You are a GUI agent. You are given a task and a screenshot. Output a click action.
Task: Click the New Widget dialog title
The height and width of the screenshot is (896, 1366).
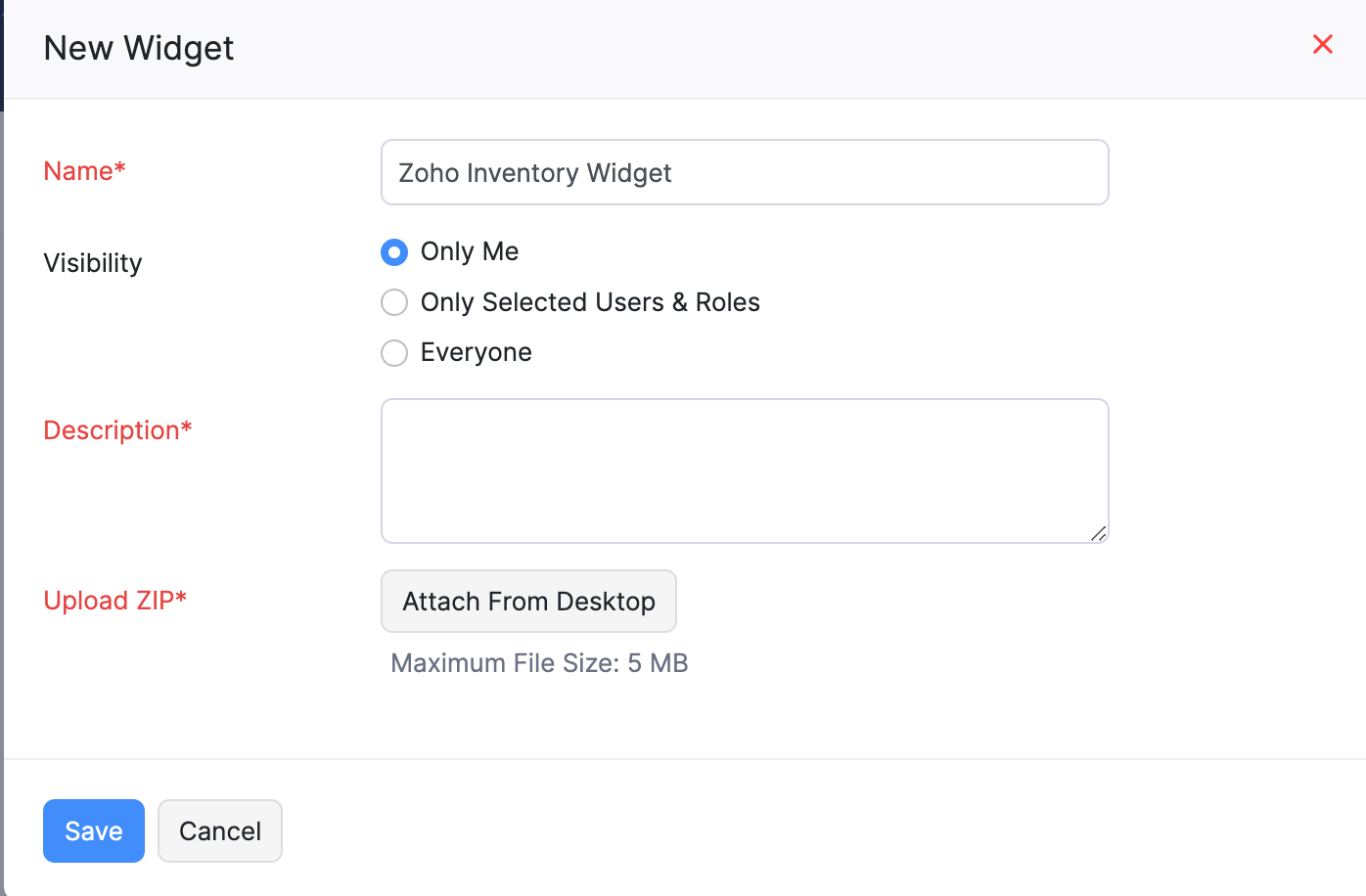[139, 48]
